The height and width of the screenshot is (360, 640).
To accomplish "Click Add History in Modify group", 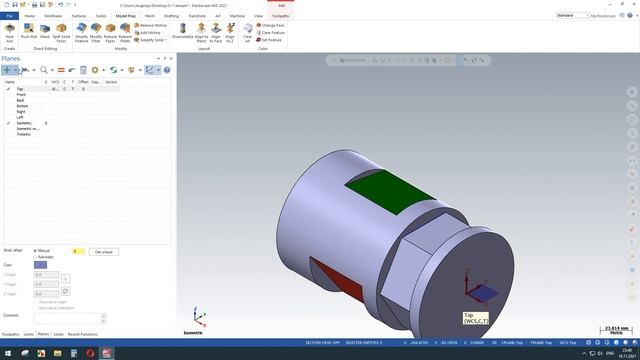I will (x=147, y=33).
